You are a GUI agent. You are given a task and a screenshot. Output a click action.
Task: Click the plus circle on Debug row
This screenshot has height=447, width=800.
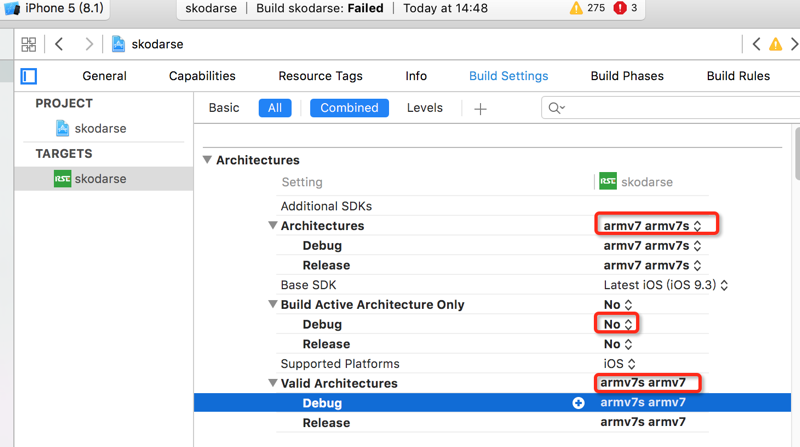[x=578, y=403]
